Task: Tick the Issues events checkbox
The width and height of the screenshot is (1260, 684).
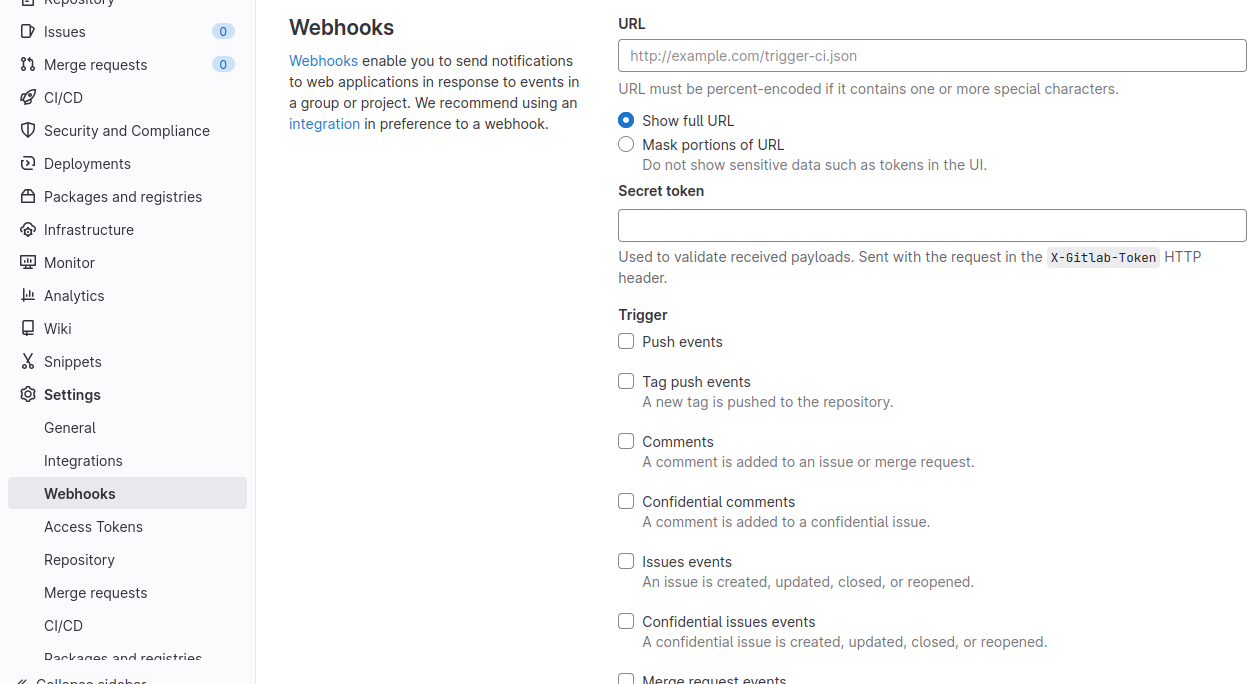Action: pyautogui.click(x=626, y=562)
